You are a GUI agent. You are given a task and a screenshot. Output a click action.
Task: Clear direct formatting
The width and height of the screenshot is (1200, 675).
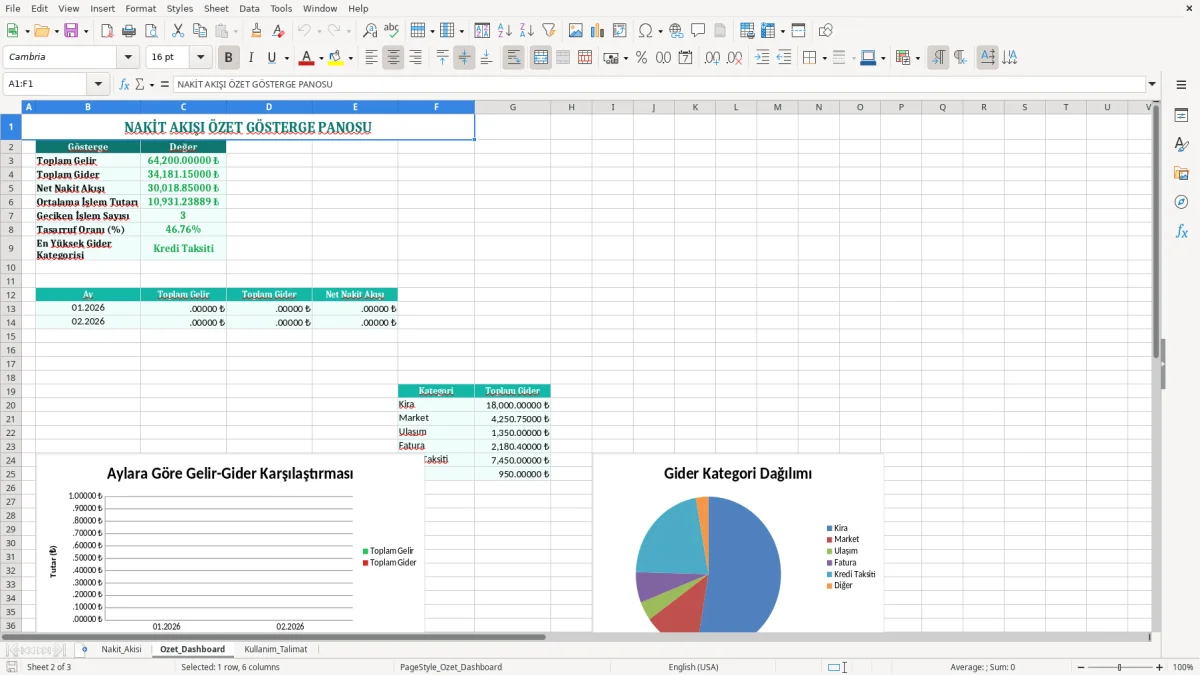coord(278,31)
